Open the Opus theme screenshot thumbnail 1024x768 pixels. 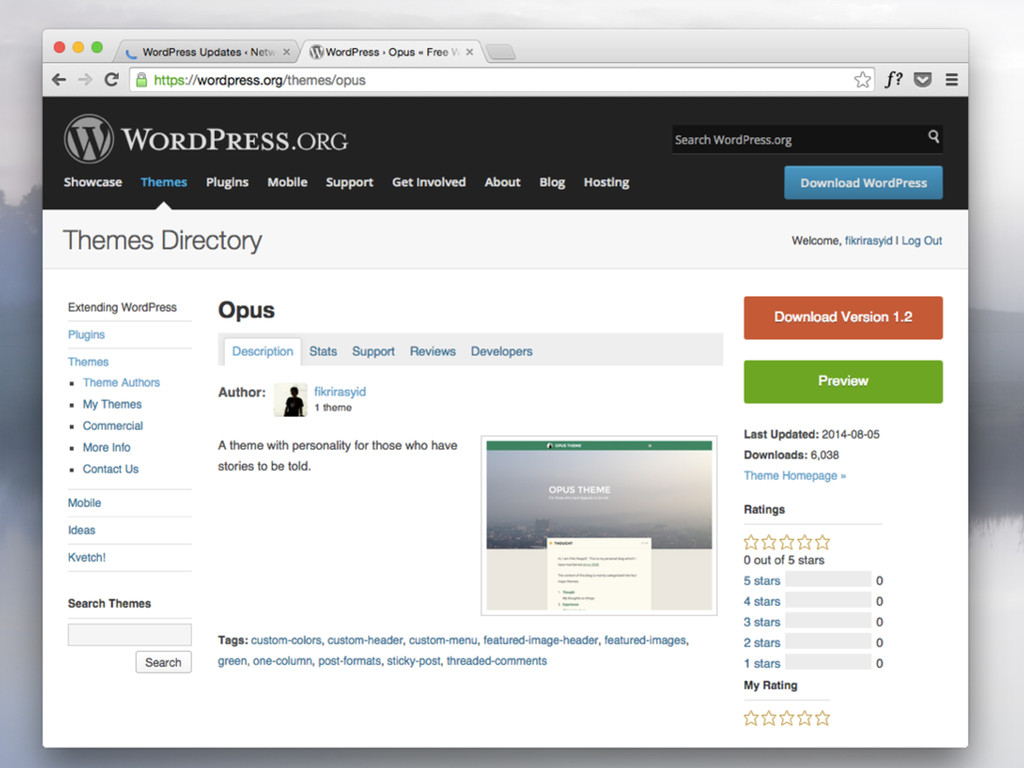tap(599, 526)
